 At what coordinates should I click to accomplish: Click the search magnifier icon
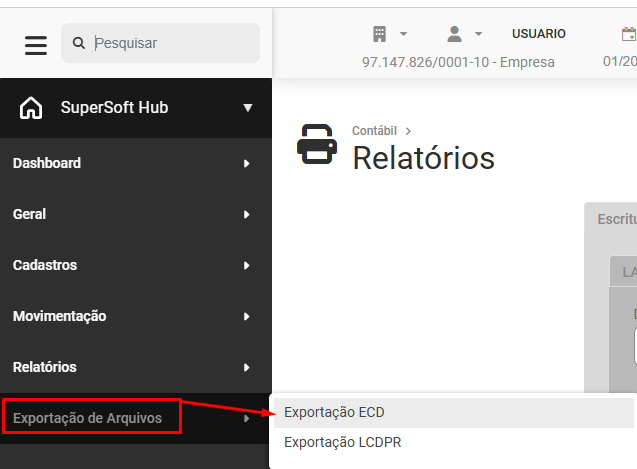(78, 43)
